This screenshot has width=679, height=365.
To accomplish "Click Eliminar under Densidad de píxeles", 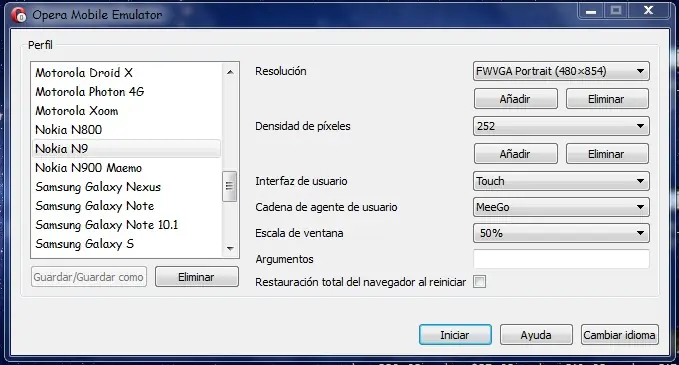I will tap(607, 154).
